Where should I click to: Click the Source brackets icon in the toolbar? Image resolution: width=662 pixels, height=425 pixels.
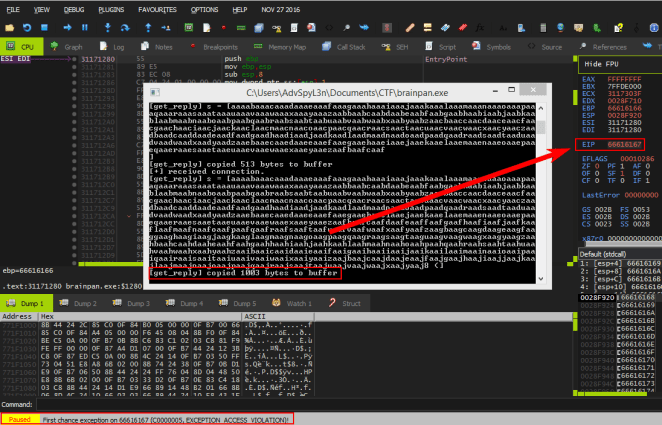tap(329, 28)
